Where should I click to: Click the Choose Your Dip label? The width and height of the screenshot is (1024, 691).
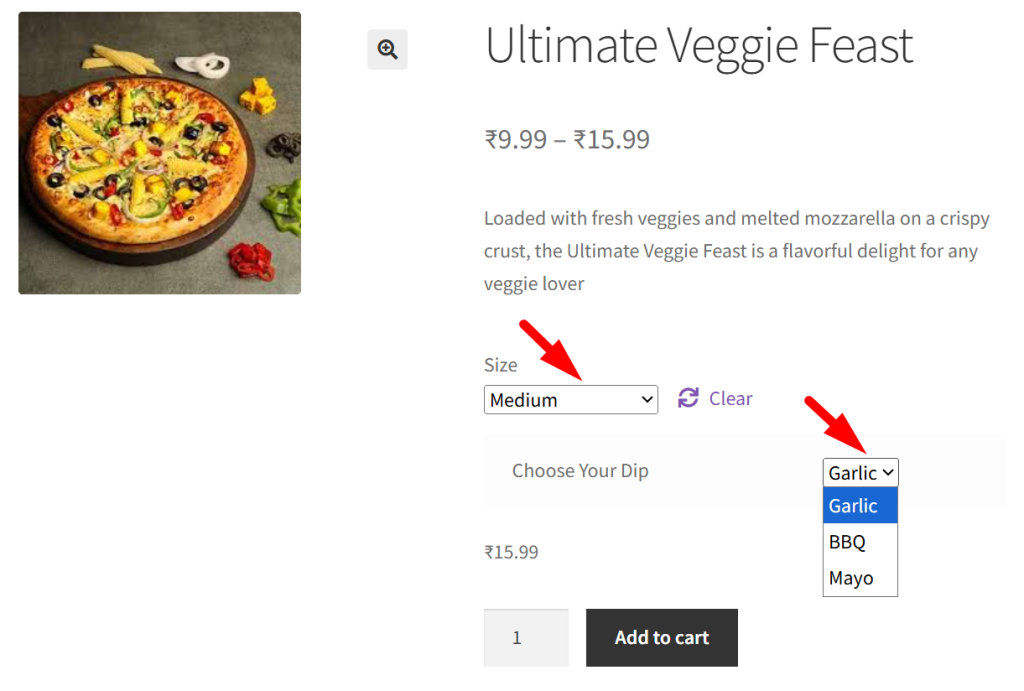pyautogui.click(x=580, y=471)
